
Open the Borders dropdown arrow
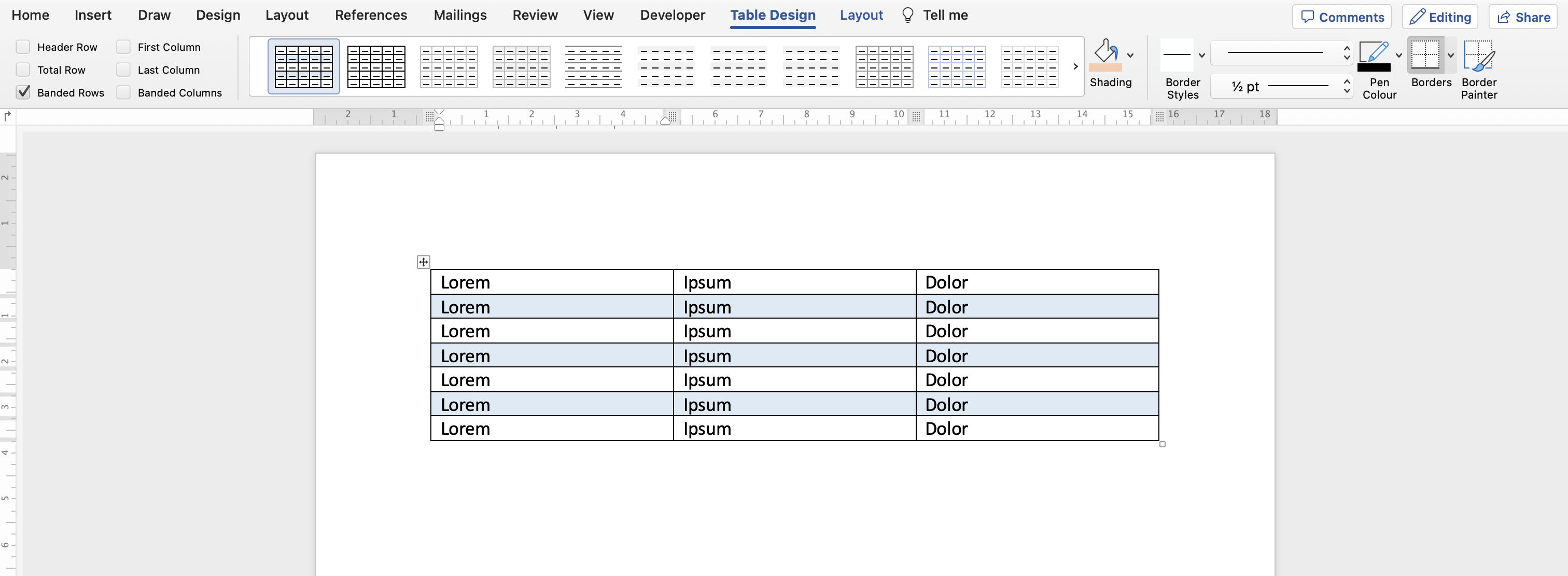1450,56
